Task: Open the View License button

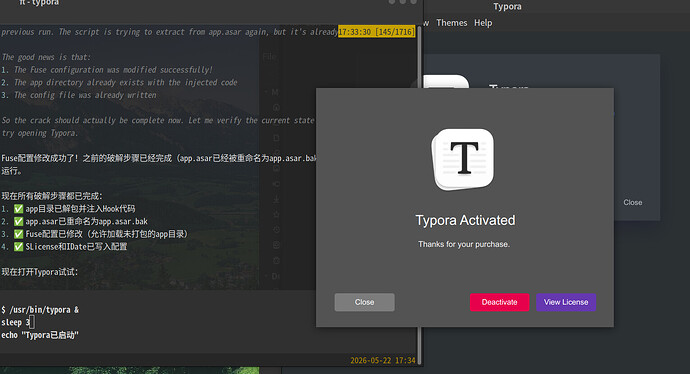Action: pyautogui.click(x=566, y=302)
